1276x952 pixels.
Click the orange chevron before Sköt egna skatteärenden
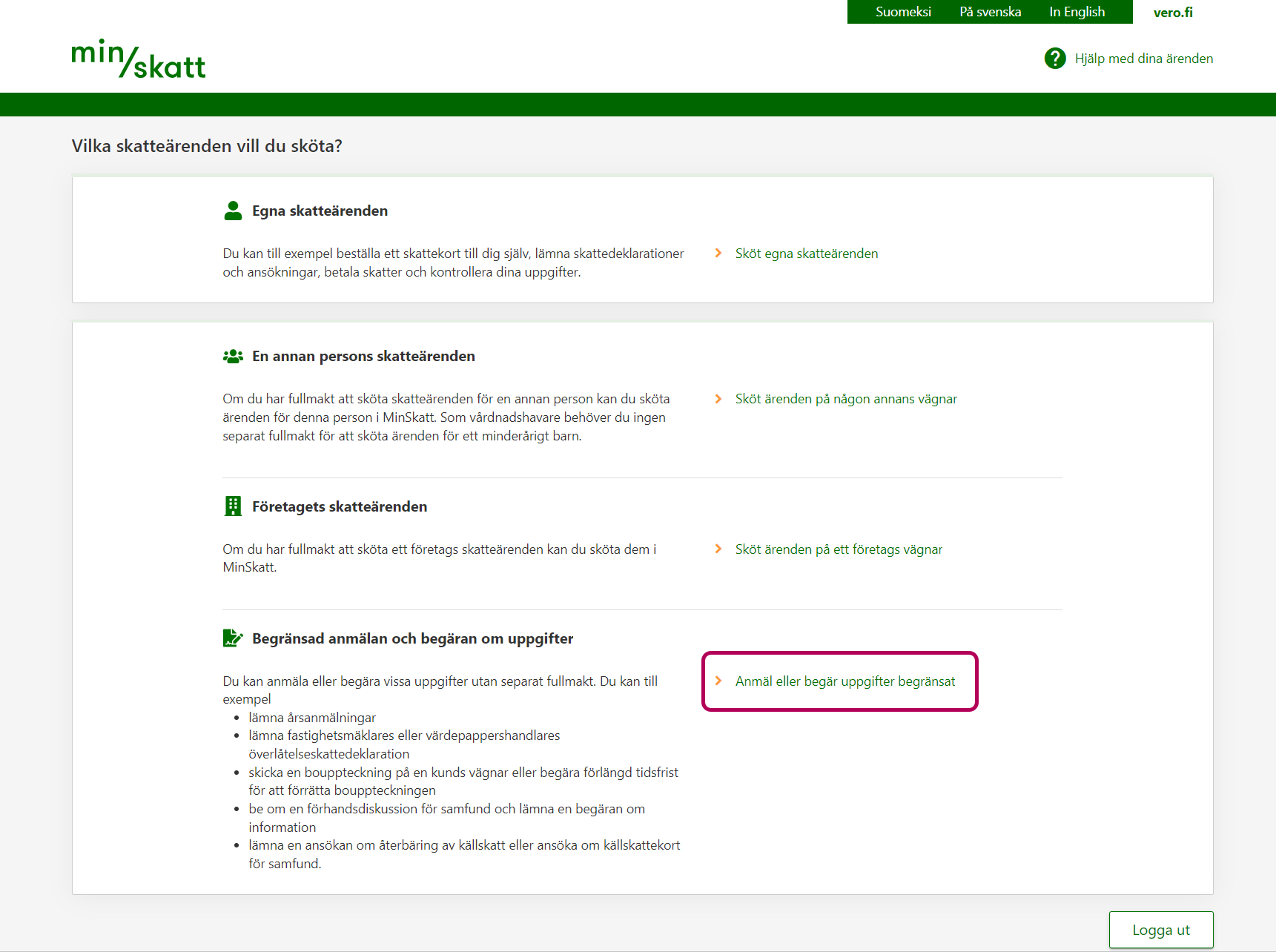point(718,254)
